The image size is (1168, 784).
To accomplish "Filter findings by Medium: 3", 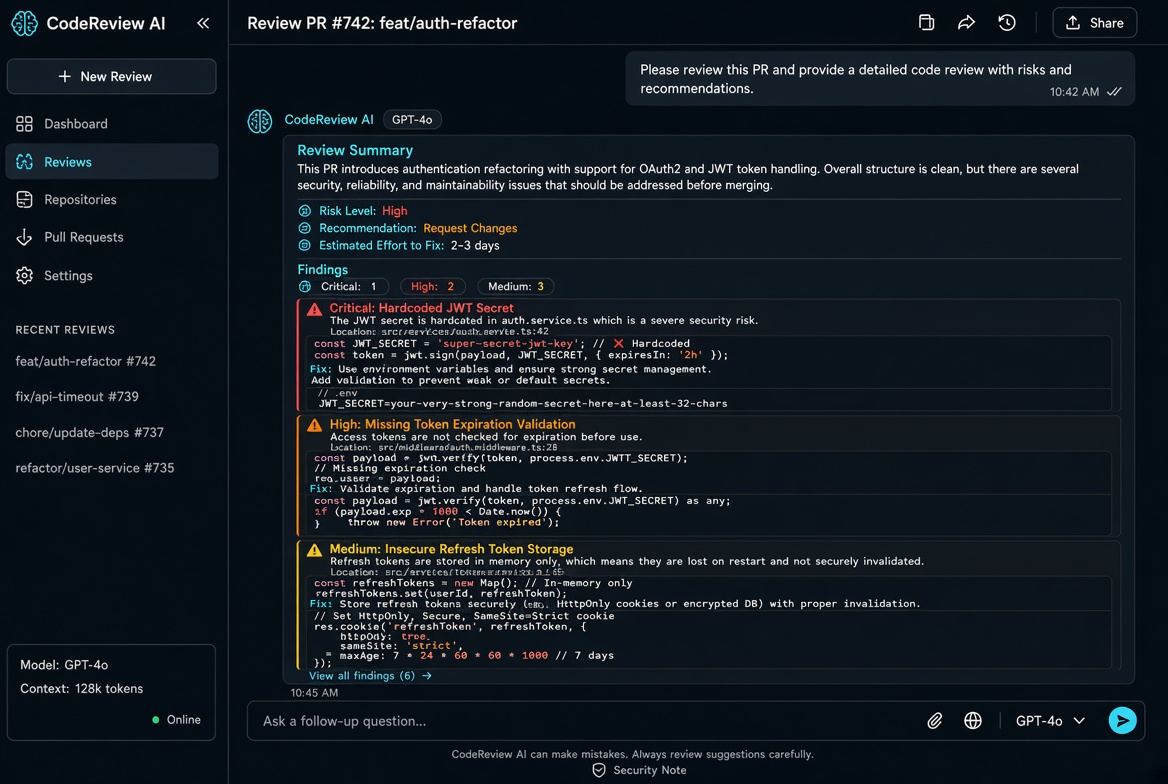I will 515,286.
